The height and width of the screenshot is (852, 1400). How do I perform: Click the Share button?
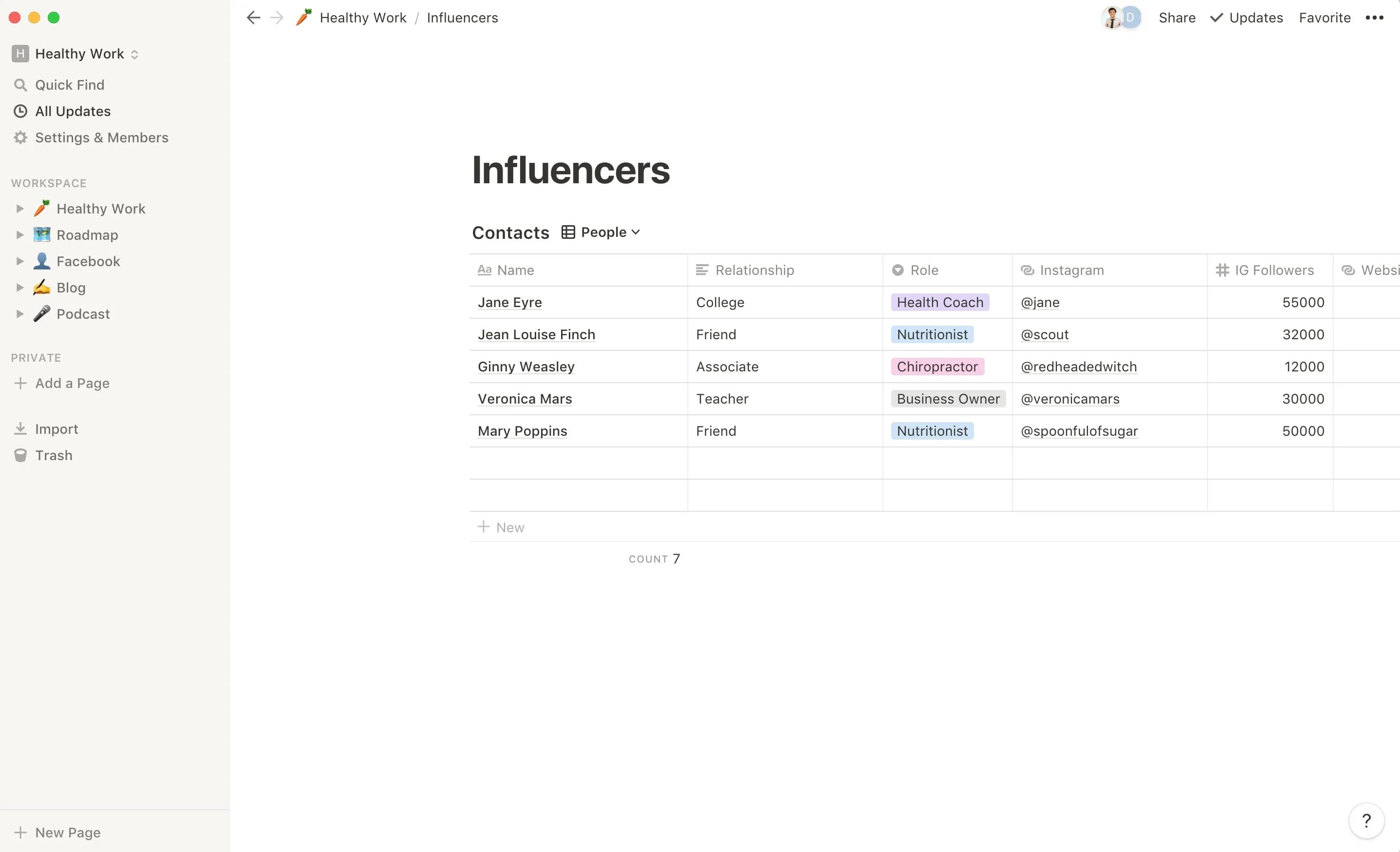[x=1177, y=18]
